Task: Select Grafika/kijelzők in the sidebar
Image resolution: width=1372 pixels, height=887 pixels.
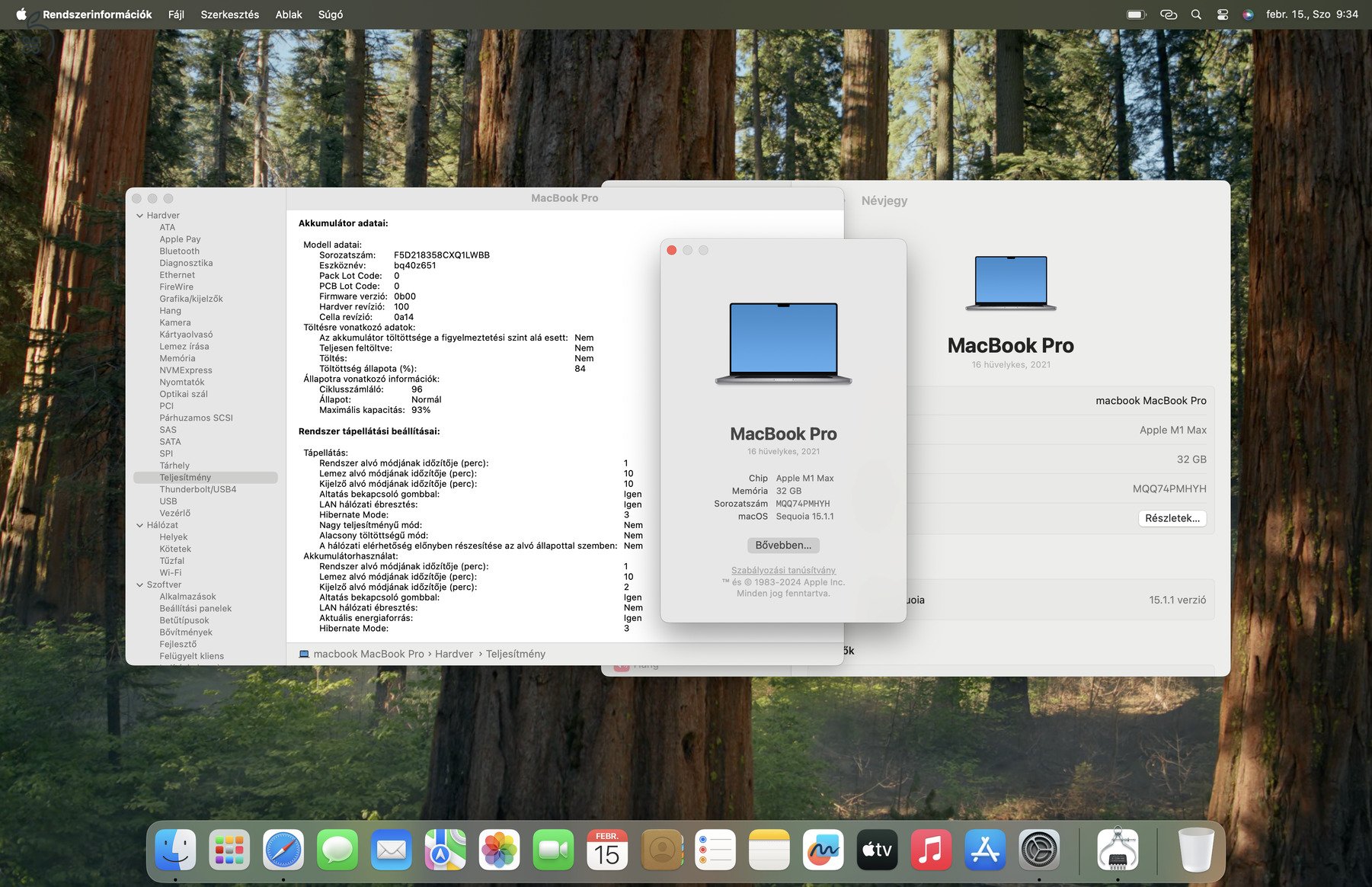Action: pos(191,299)
